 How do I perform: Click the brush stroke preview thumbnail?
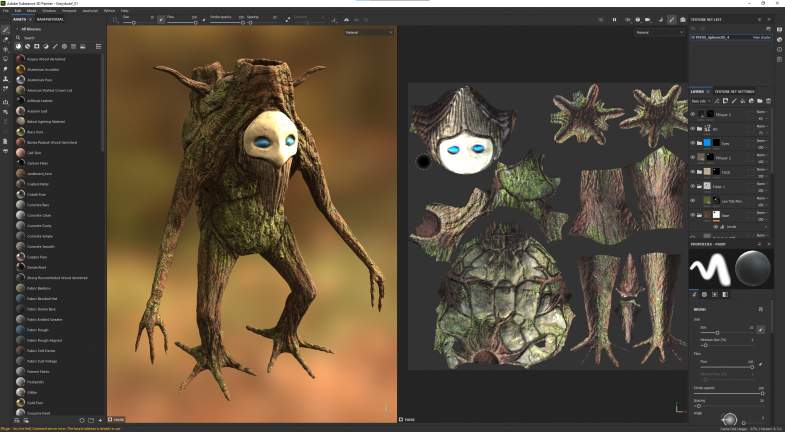pyautogui.click(x=710, y=269)
